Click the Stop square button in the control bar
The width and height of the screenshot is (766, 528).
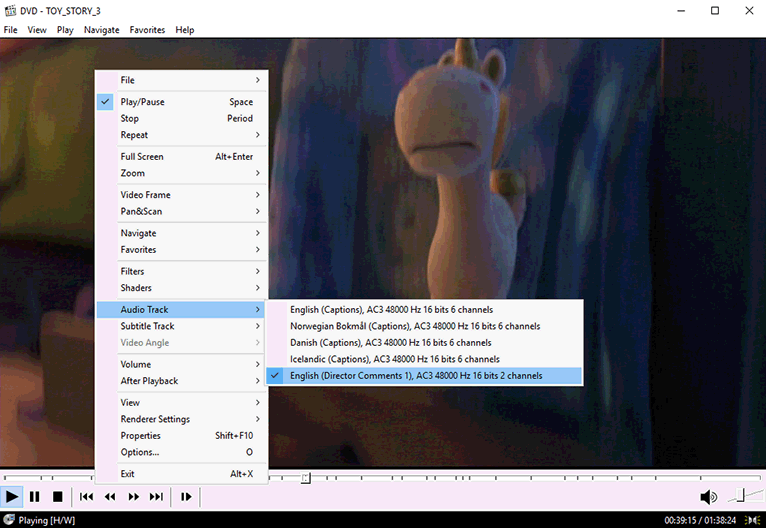coord(58,497)
